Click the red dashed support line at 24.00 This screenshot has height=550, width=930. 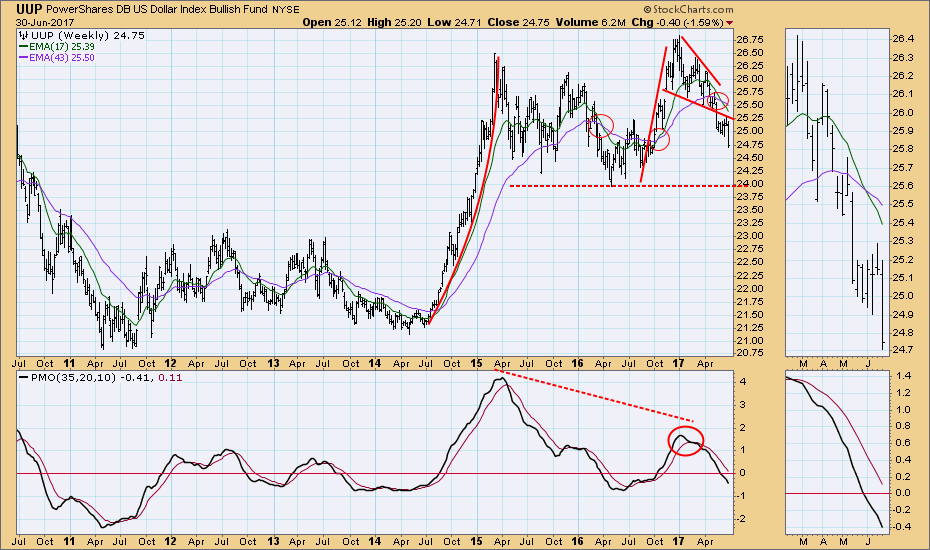pyautogui.click(x=622, y=186)
